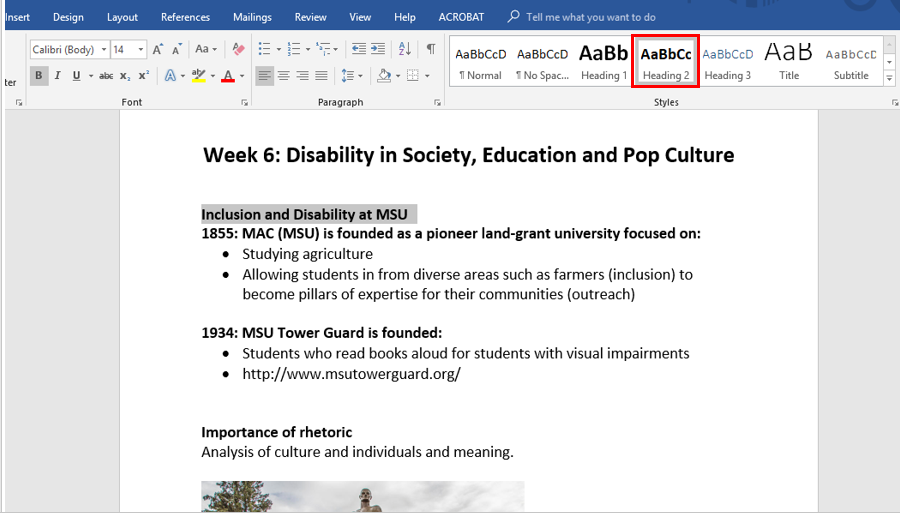Screen dimensions: 900x513
Task: Open Paragraph dialog launcher
Action: point(437,103)
